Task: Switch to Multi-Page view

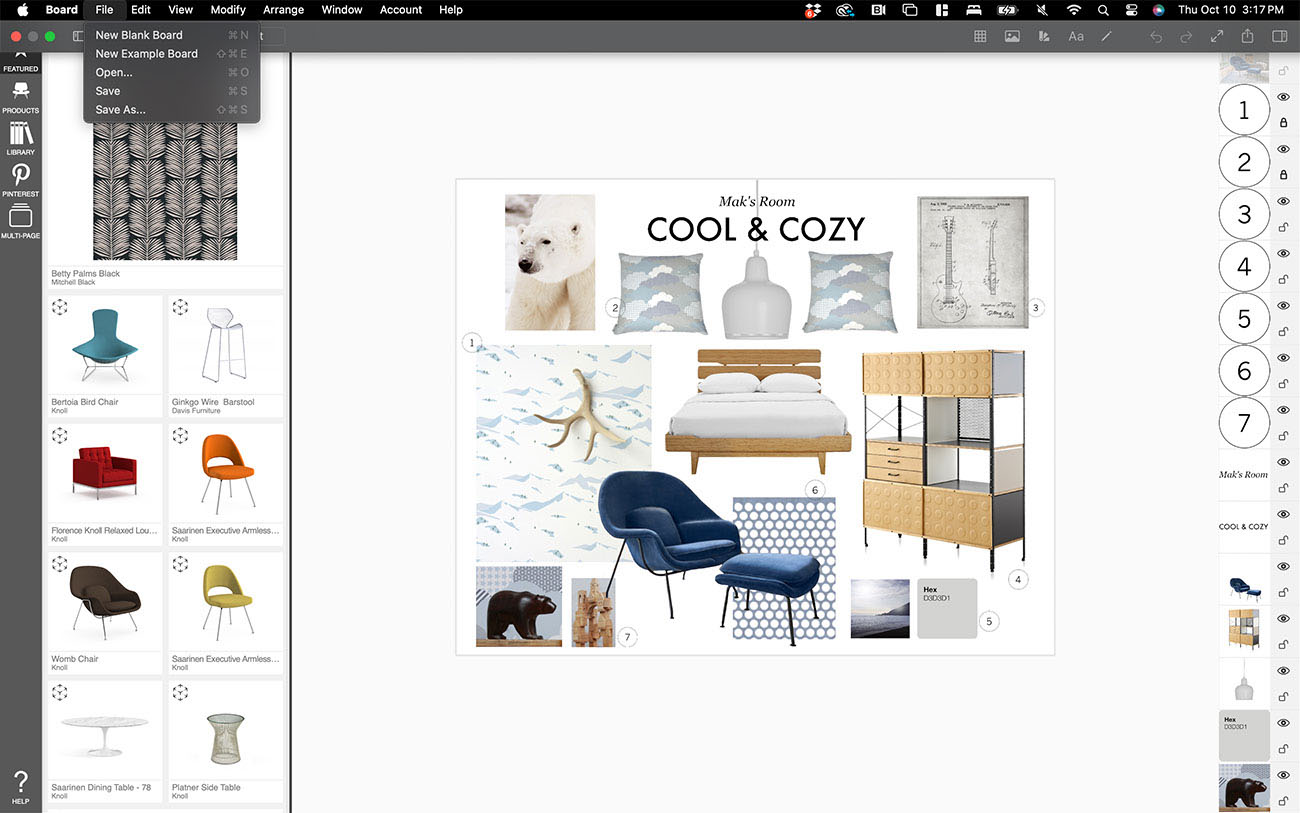Action: pyautogui.click(x=20, y=221)
